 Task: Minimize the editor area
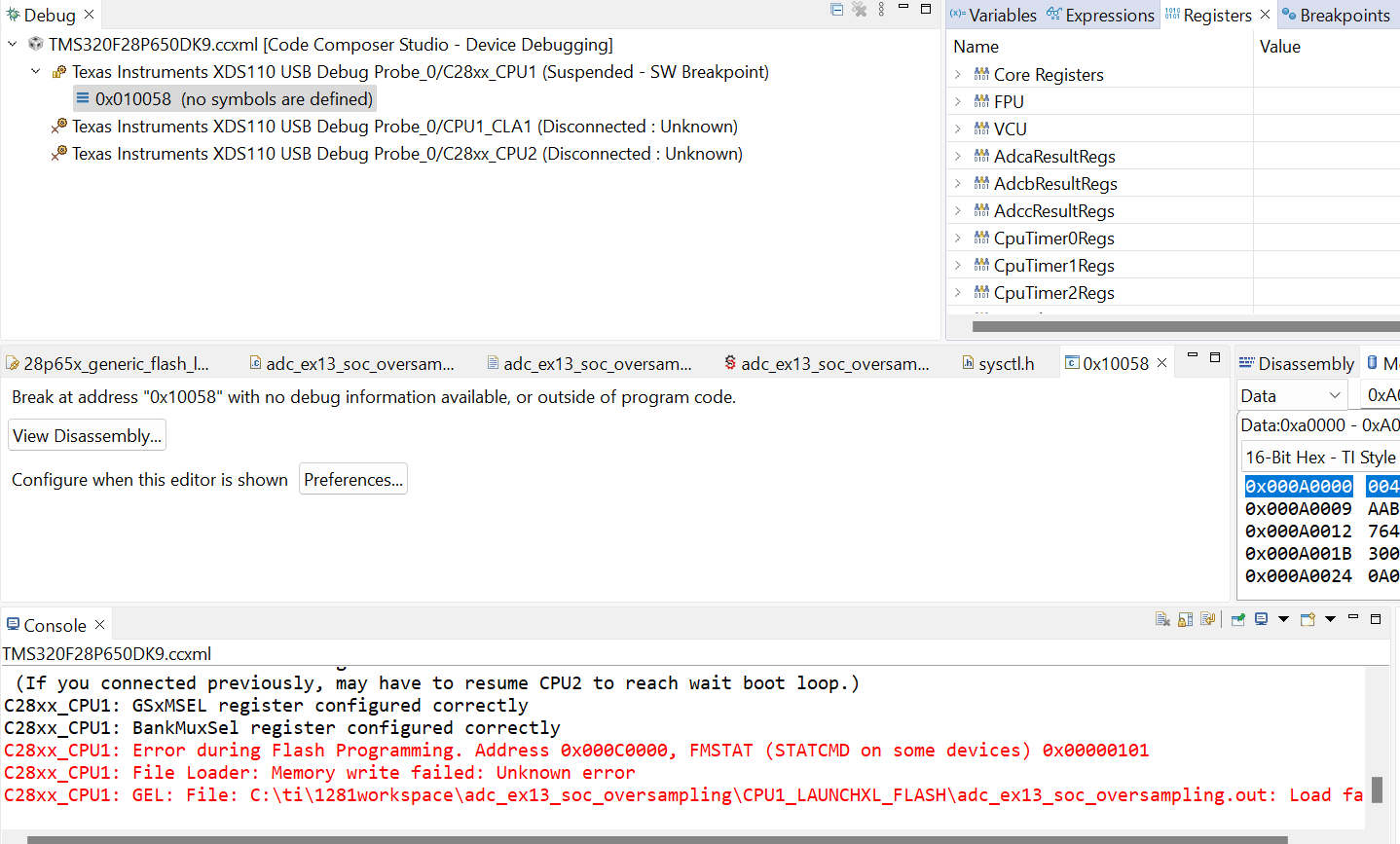point(1193,355)
